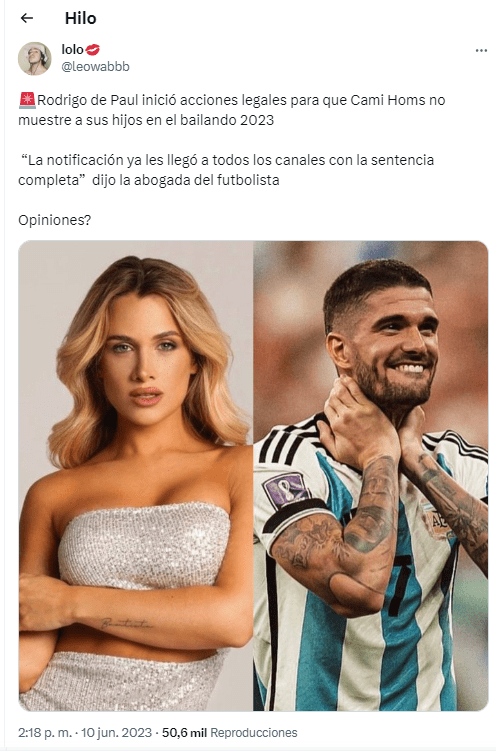This screenshot has width=496, height=751.
Task: Open the football player photo on right
Action: 371,476
